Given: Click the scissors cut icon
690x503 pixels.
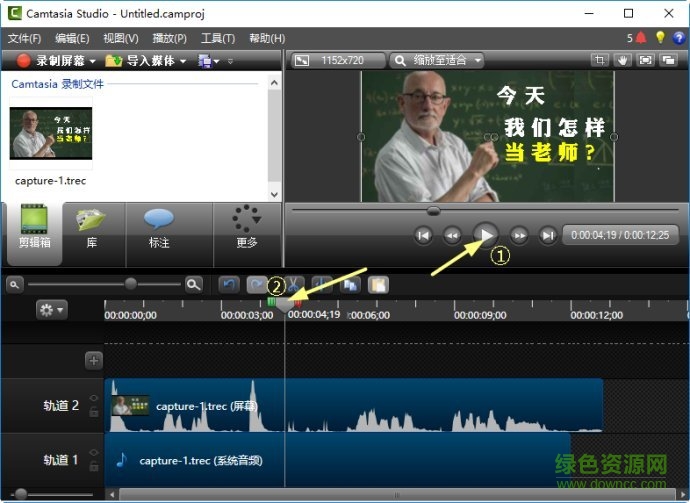Looking at the screenshot, I should coord(294,284).
